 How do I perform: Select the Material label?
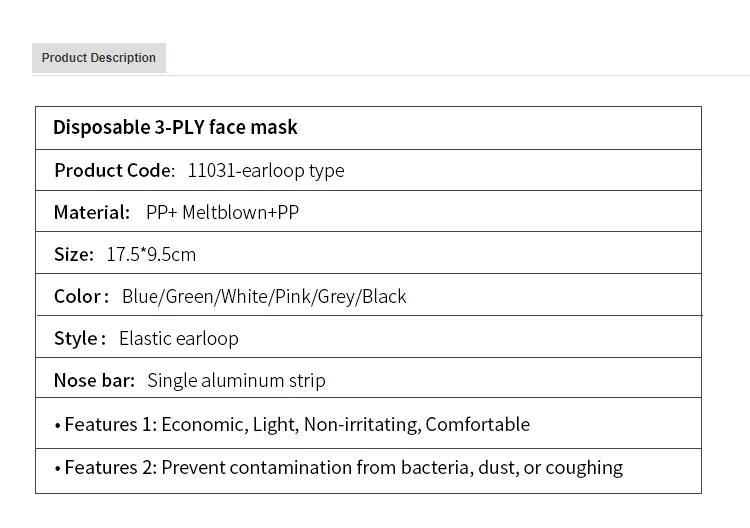tap(92, 212)
